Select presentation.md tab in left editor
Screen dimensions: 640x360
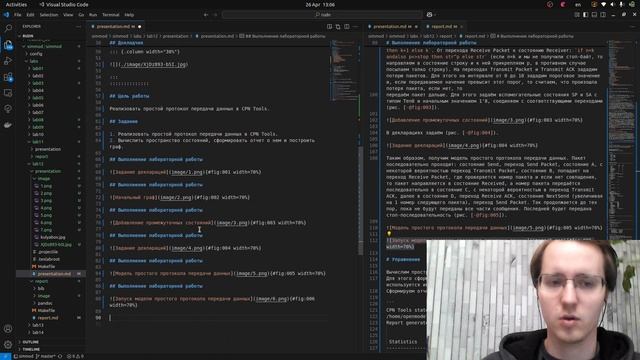116,27
